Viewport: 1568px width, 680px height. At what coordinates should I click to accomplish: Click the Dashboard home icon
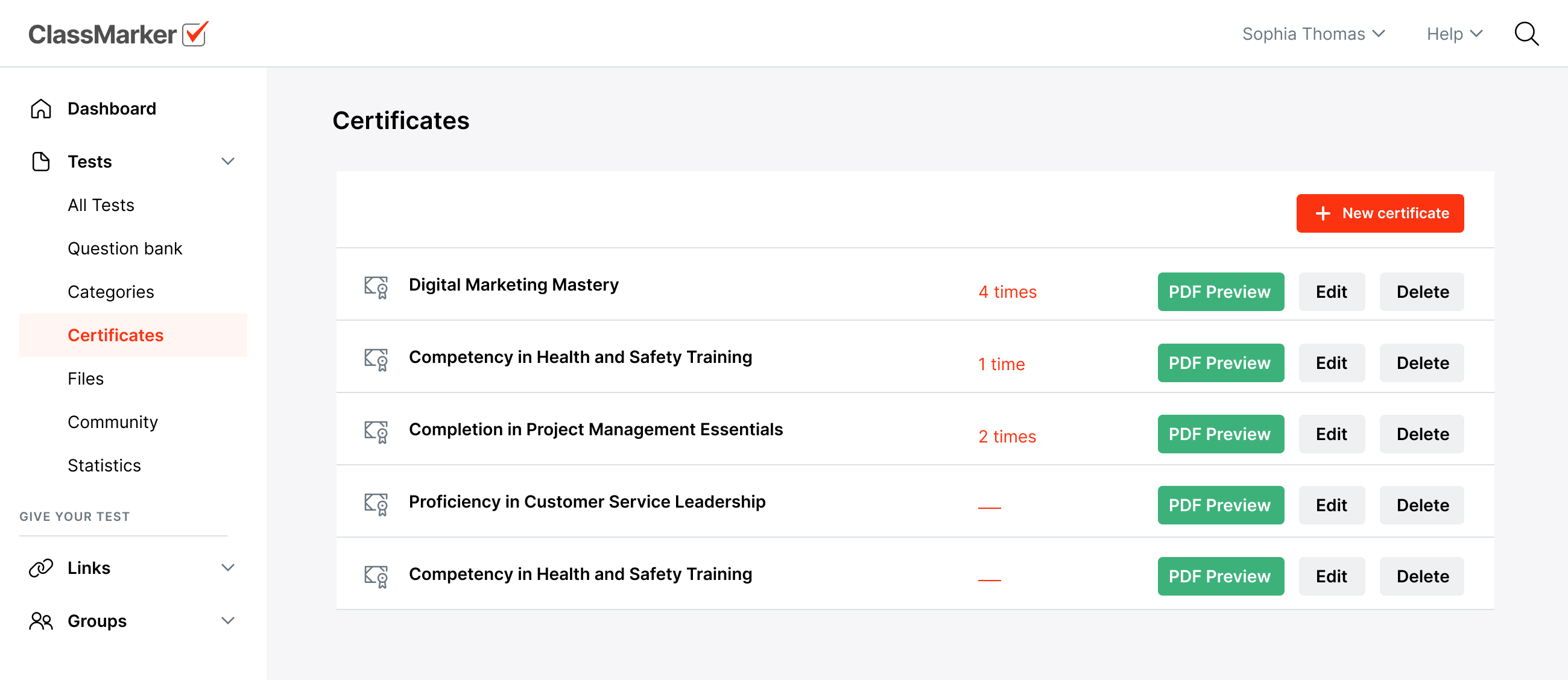click(41, 109)
